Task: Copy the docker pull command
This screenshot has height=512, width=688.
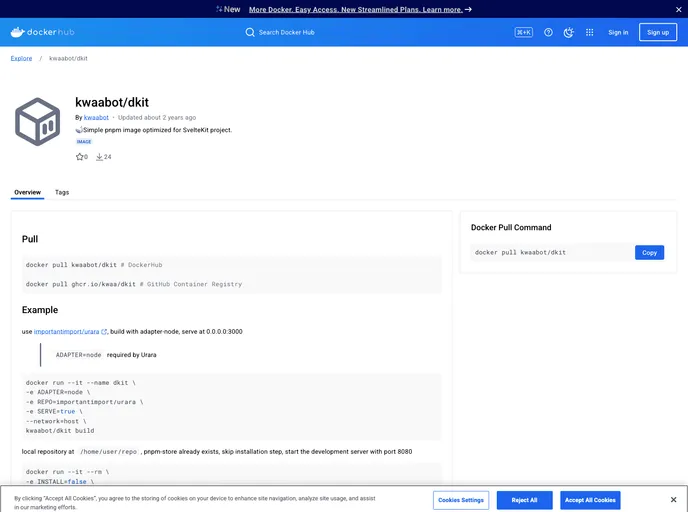Action: point(649,253)
